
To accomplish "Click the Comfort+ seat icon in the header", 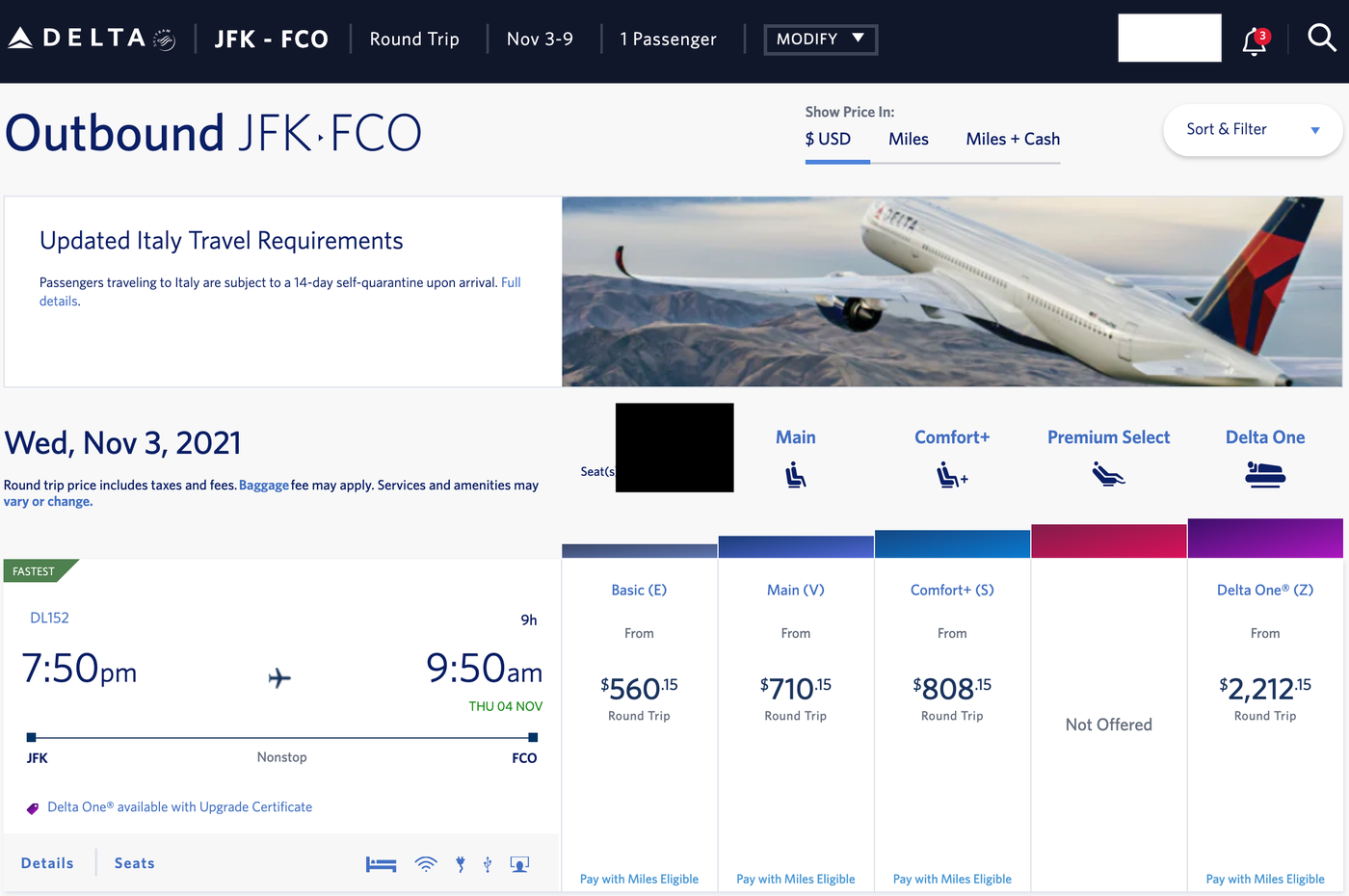I will 952,474.
